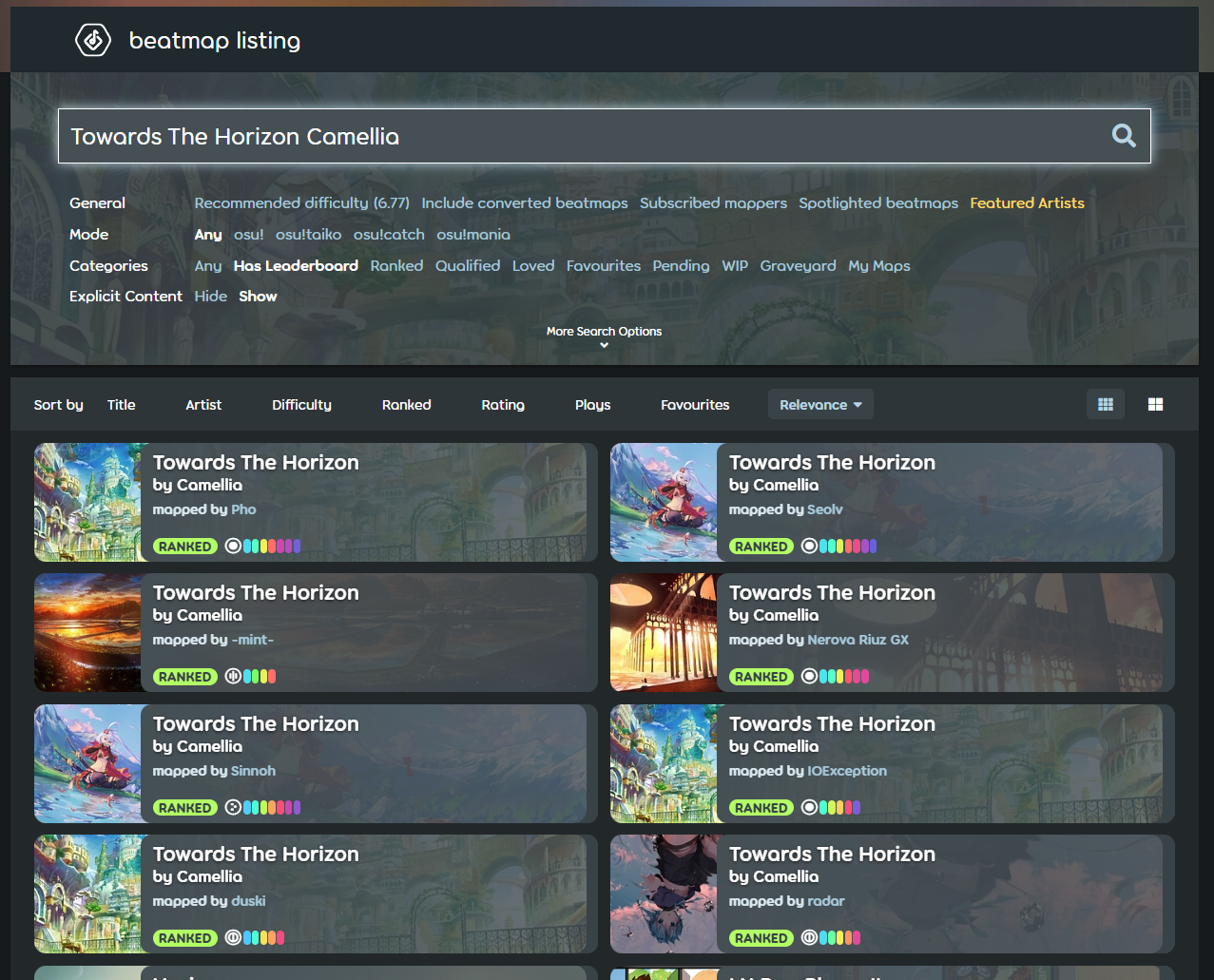Select Any in Categories filter
1214x980 pixels.
[x=208, y=265]
